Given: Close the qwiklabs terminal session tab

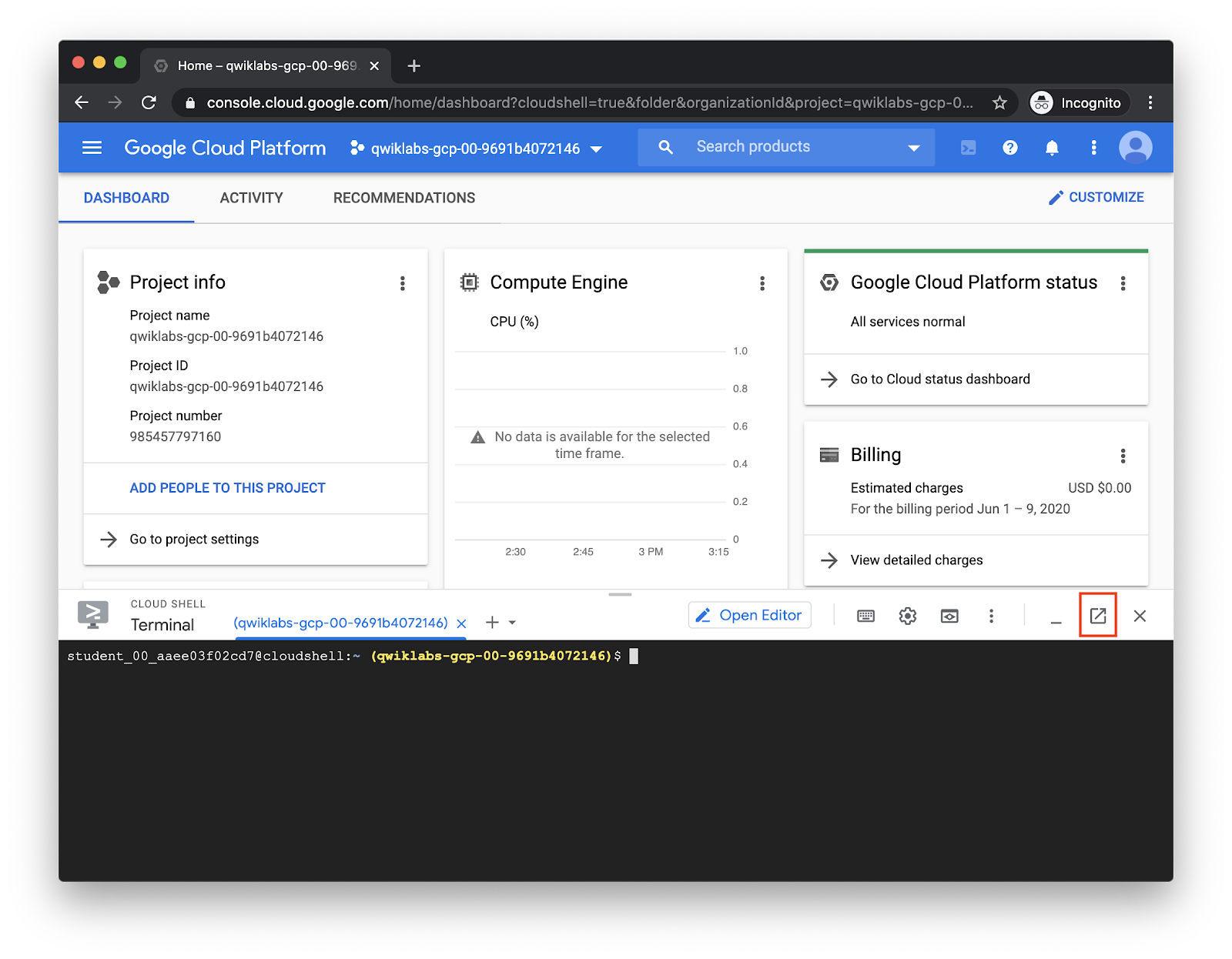Looking at the screenshot, I should 461,623.
